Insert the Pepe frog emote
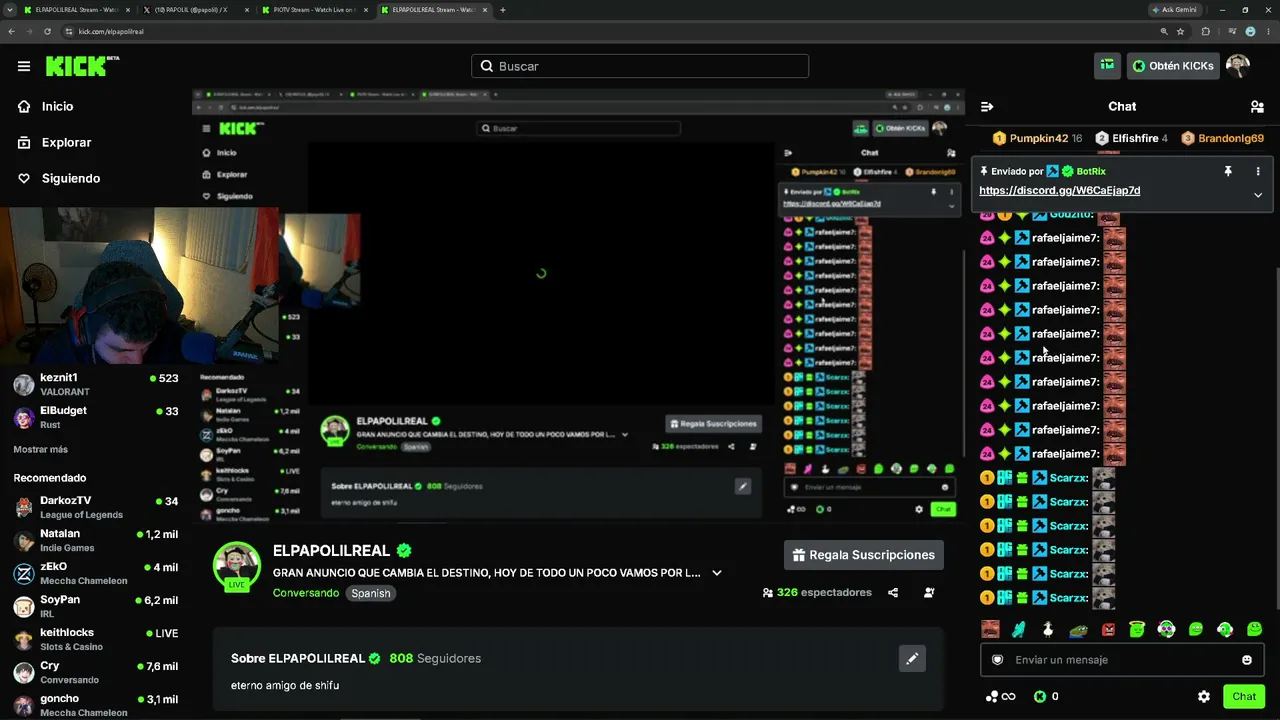The width and height of the screenshot is (1280, 720). [1078, 629]
